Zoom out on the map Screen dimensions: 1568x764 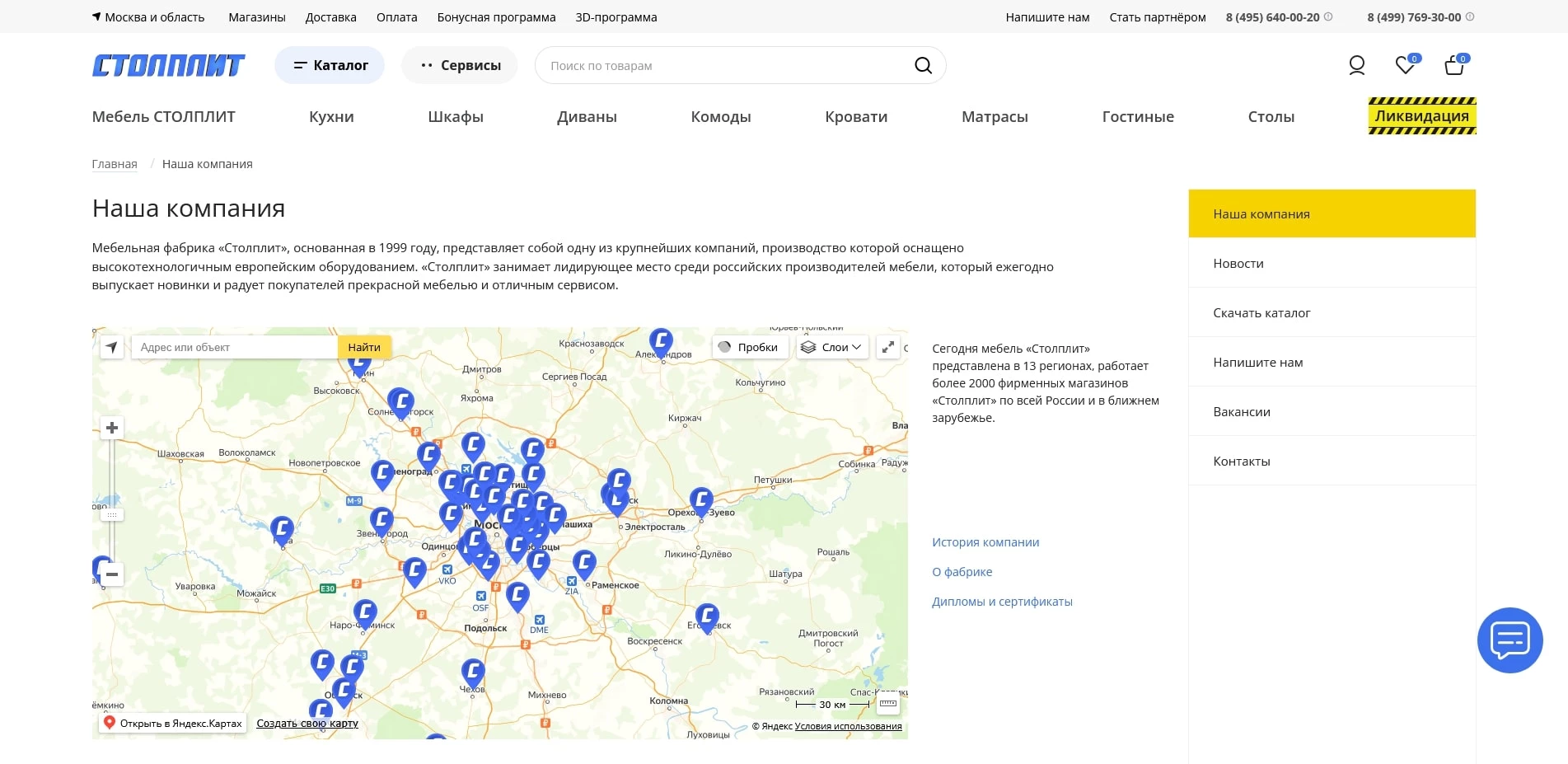coord(112,574)
